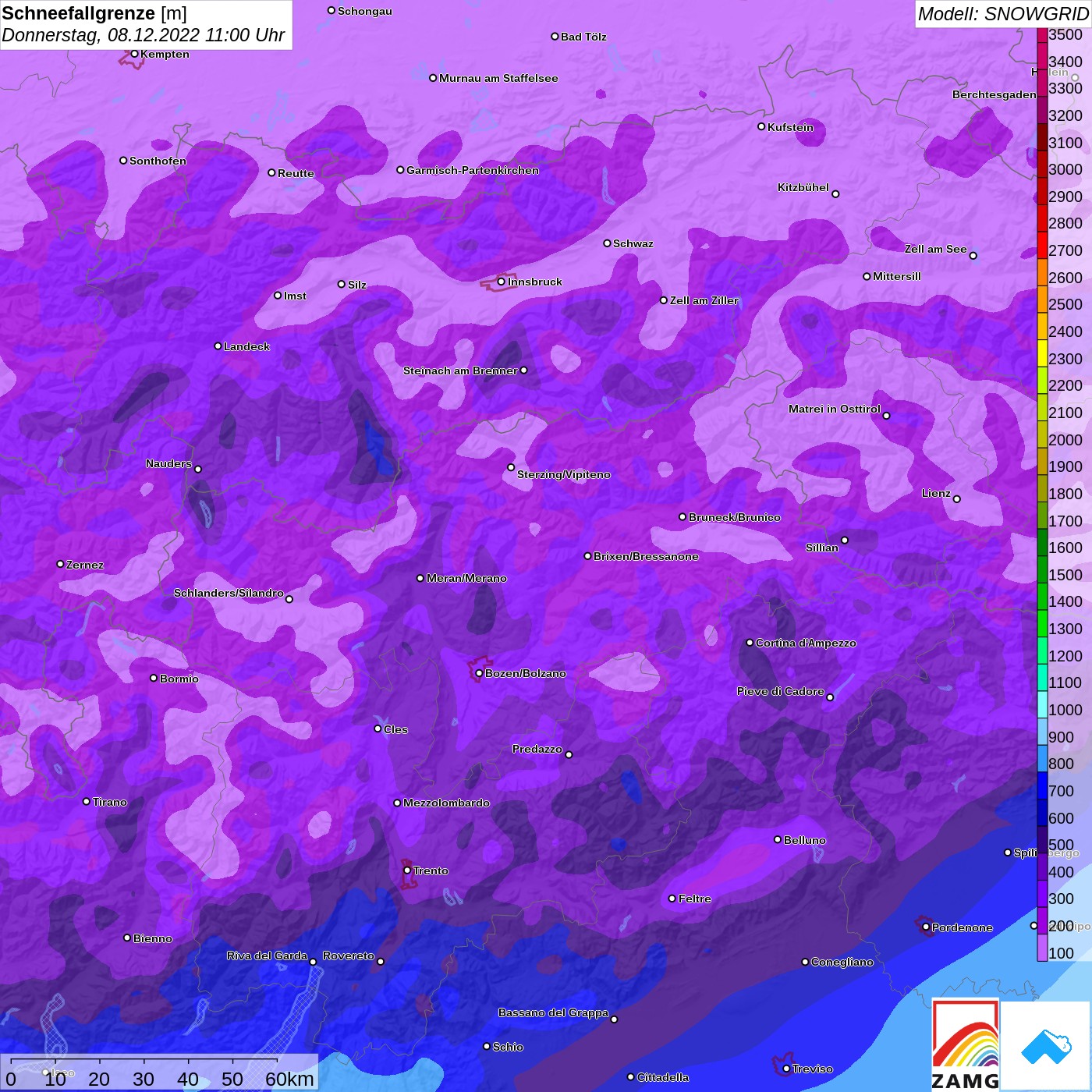Click the Belluno place name

(x=805, y=840)
